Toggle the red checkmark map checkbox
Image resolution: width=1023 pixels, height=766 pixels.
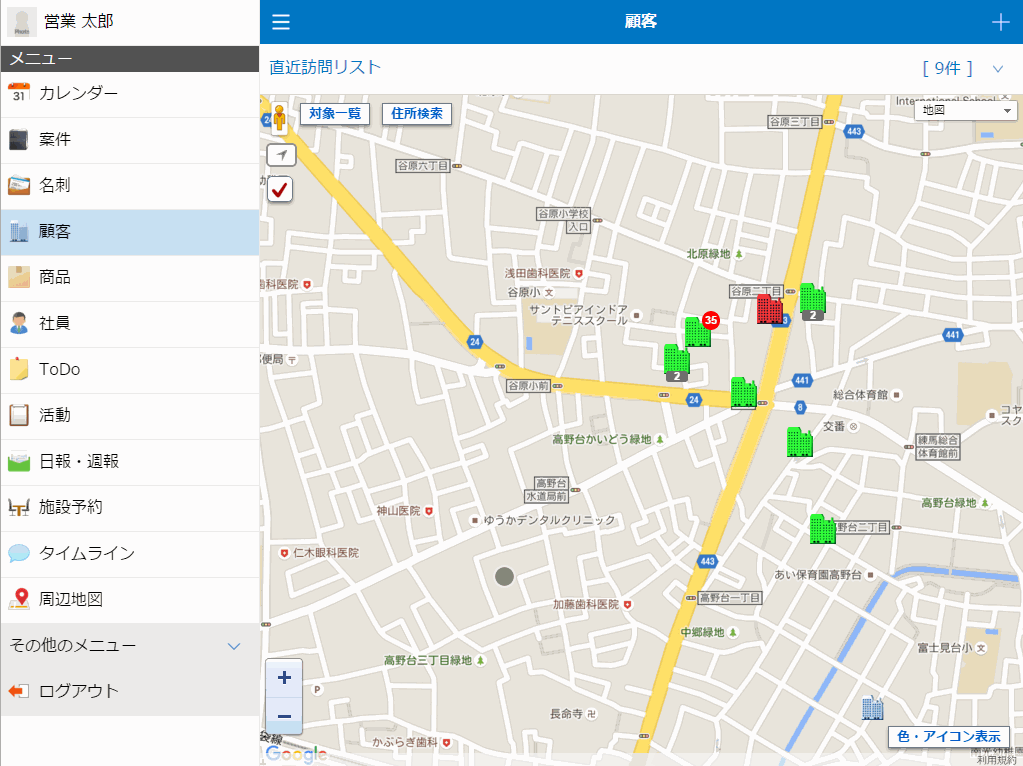coord(280,189)
